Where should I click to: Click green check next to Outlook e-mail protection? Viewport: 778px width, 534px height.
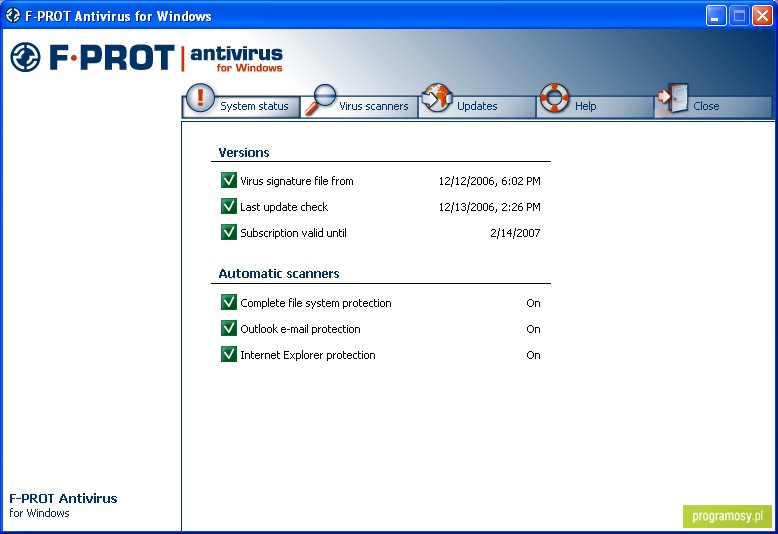point(229,328)
